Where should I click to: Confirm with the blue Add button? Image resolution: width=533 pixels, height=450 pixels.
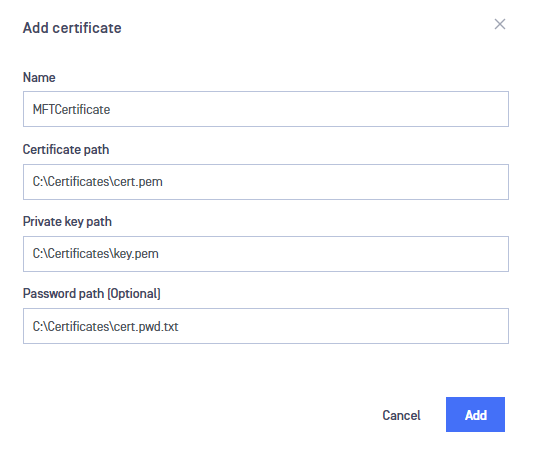[x=475, y=415]
